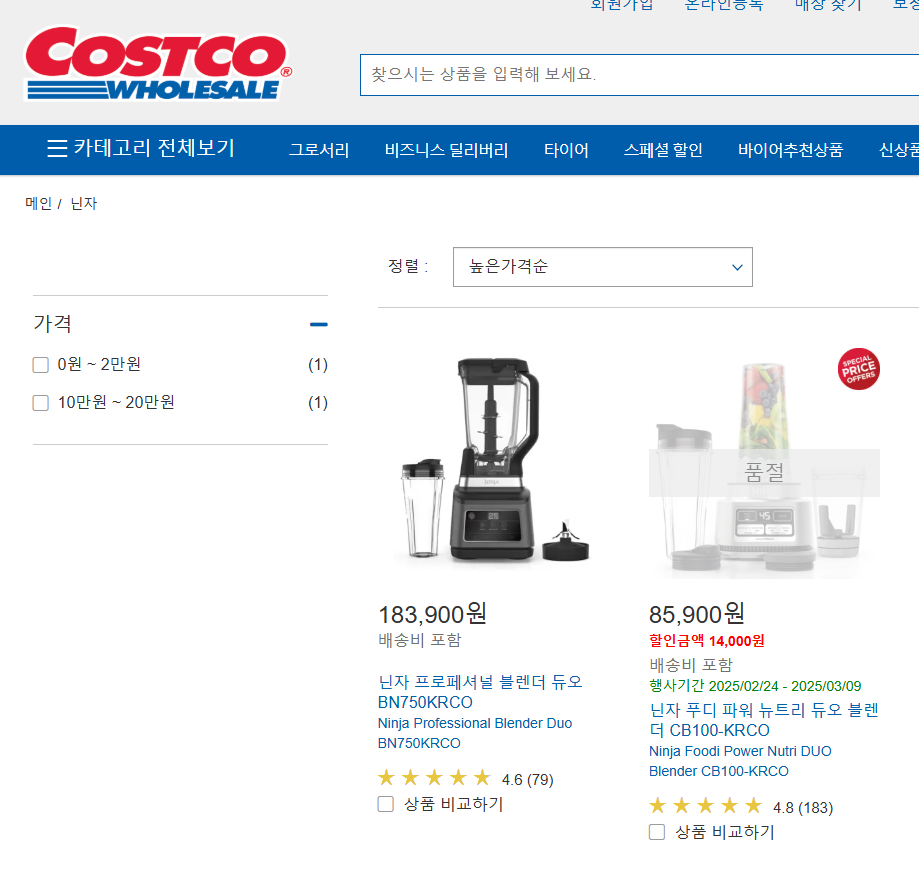Open the 스페셜 할인 menu item
This screenshot has width=919, height=882.
pyautogui.click(x=663, y=150)
